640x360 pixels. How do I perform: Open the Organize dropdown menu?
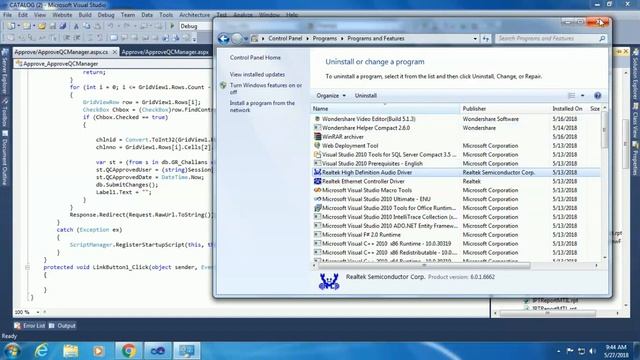coord(331,96)
